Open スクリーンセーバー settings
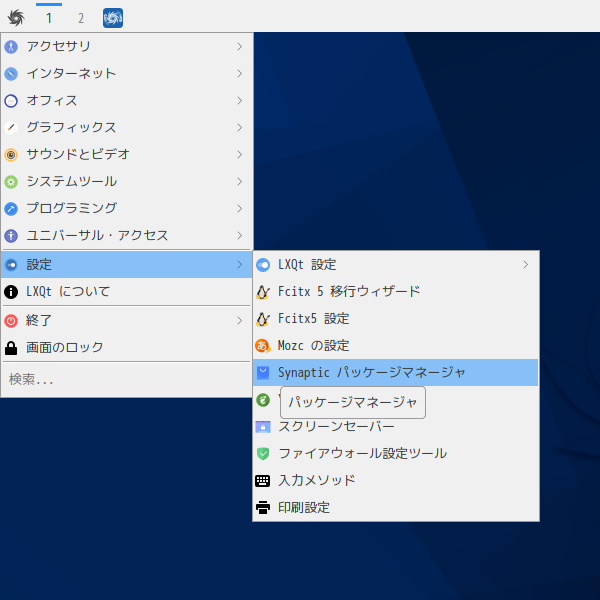This screenshot has height=600, width=600. 396,426
